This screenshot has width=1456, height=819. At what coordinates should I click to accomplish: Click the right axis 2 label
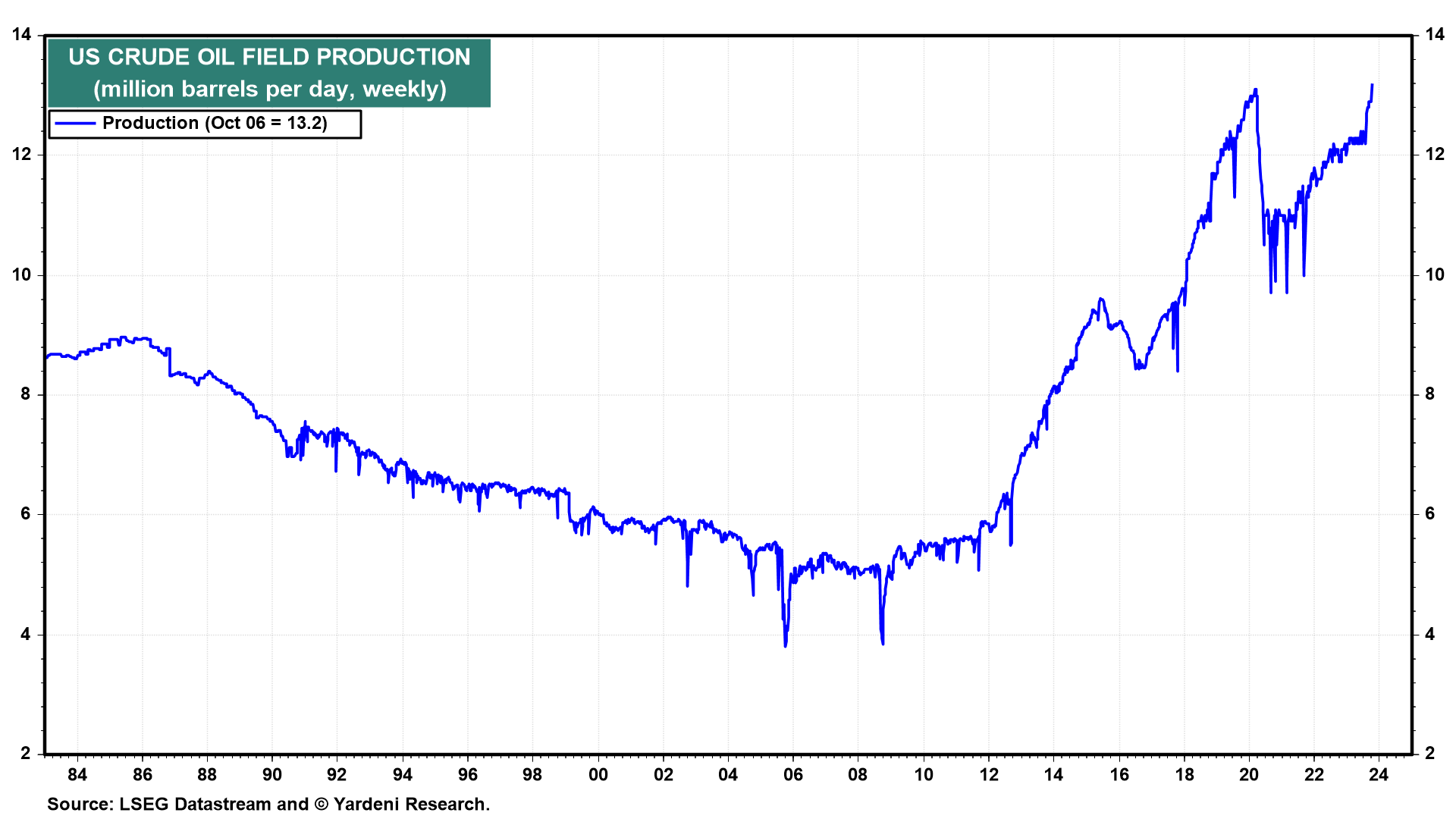pos(1430,754)
